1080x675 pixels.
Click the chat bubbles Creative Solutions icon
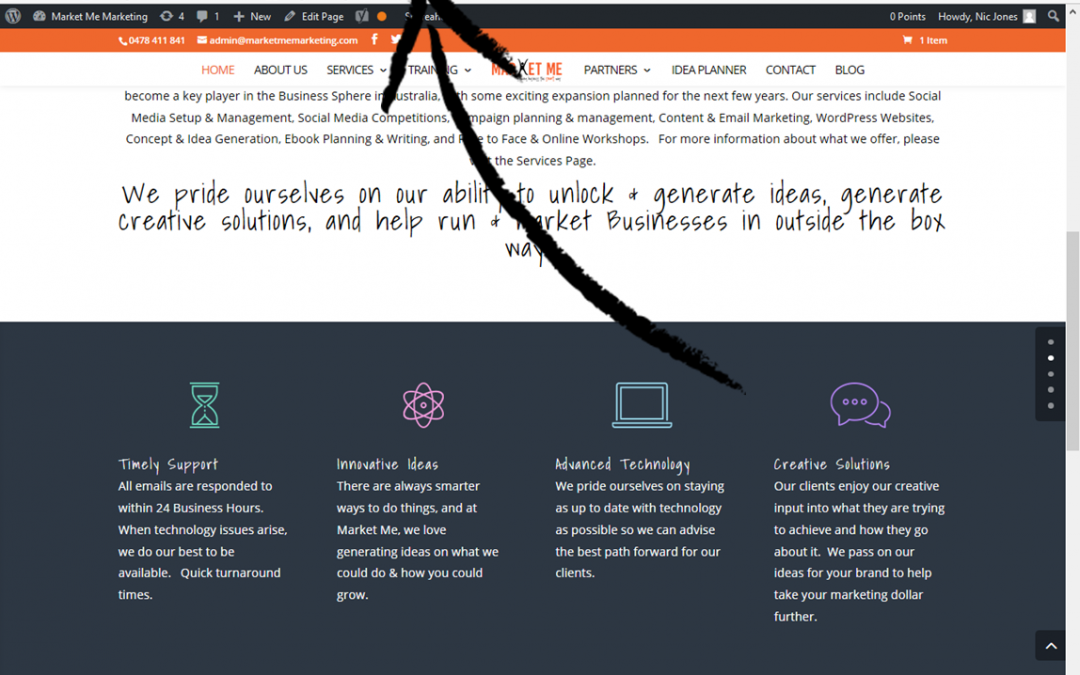tap(860, 405)
